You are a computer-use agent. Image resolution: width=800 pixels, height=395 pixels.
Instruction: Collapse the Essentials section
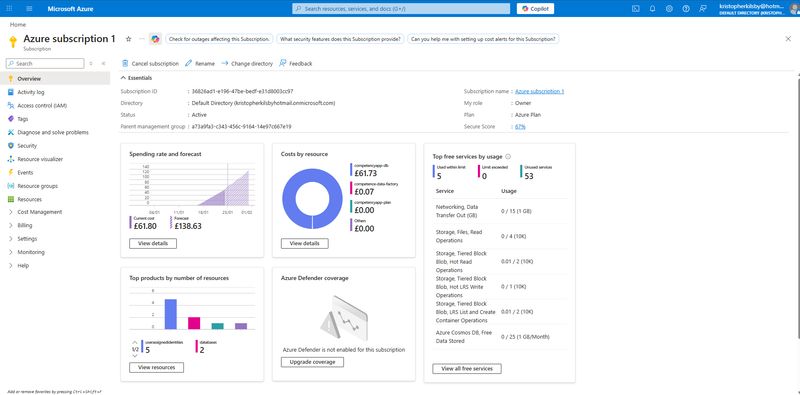click(136, 78)
